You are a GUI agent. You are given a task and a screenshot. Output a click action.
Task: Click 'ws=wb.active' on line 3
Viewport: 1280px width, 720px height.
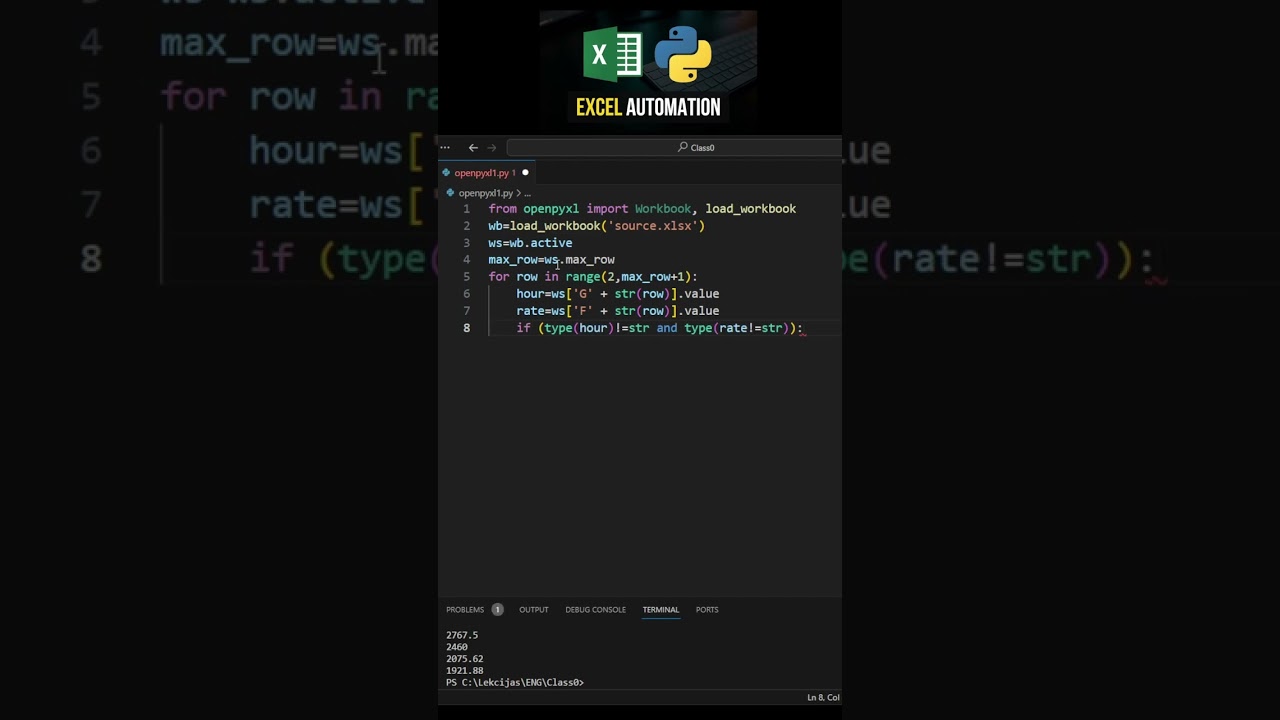tap(530, 243)
